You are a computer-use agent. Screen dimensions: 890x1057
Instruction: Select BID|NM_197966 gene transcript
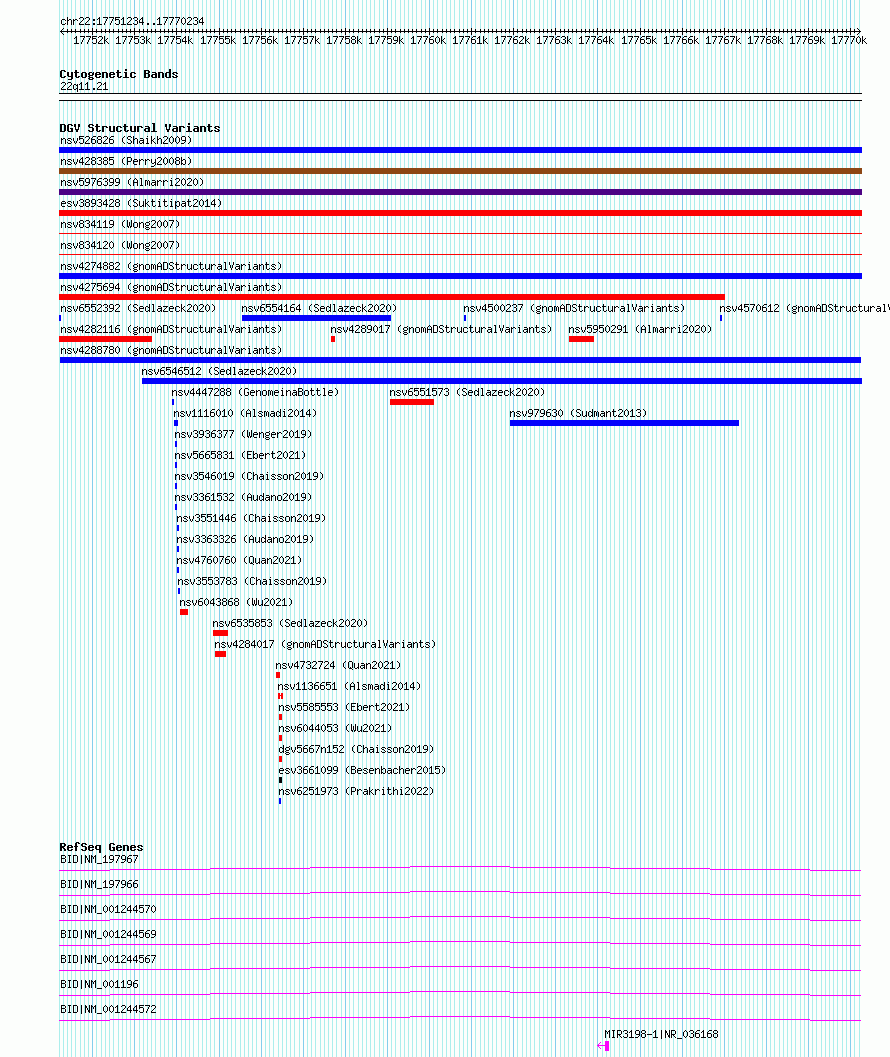coord(99,884)
